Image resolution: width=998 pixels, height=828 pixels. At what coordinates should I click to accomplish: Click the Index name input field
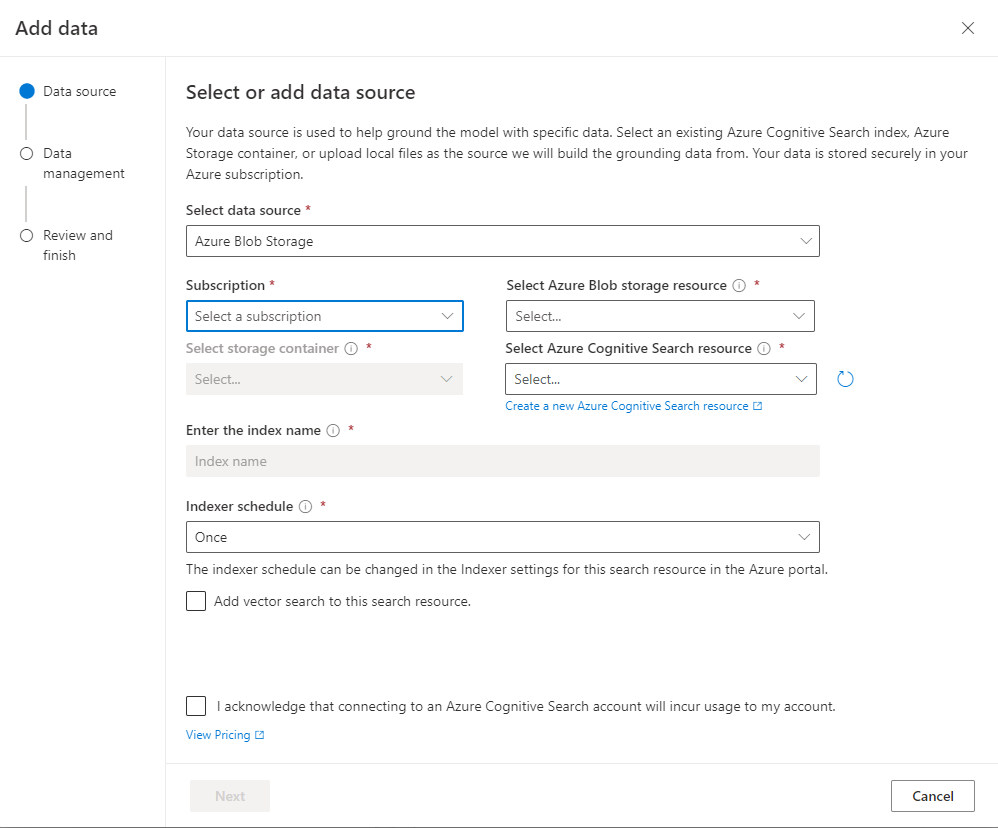click(x=502, y=461)
